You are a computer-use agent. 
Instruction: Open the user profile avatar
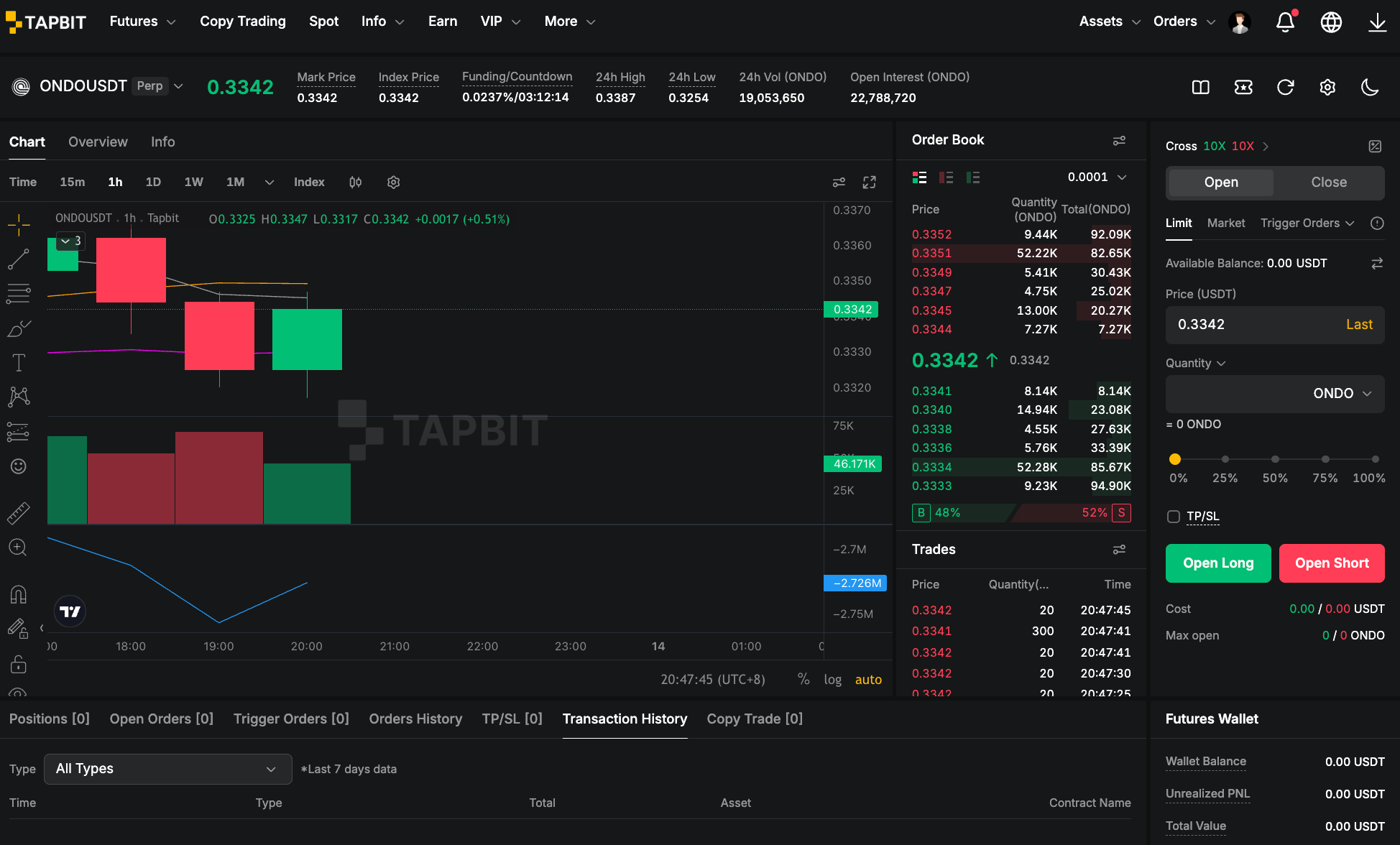click(x=1239, y=22)
